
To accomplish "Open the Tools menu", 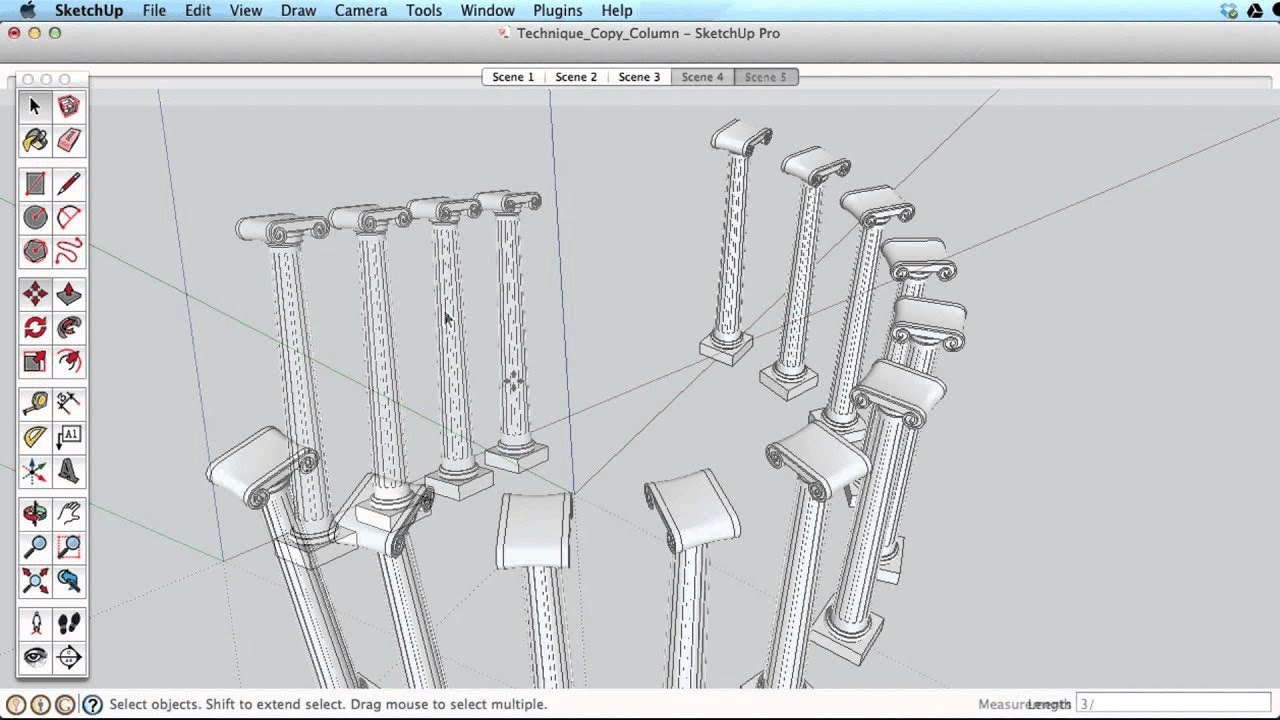I will tap(424, 11).
